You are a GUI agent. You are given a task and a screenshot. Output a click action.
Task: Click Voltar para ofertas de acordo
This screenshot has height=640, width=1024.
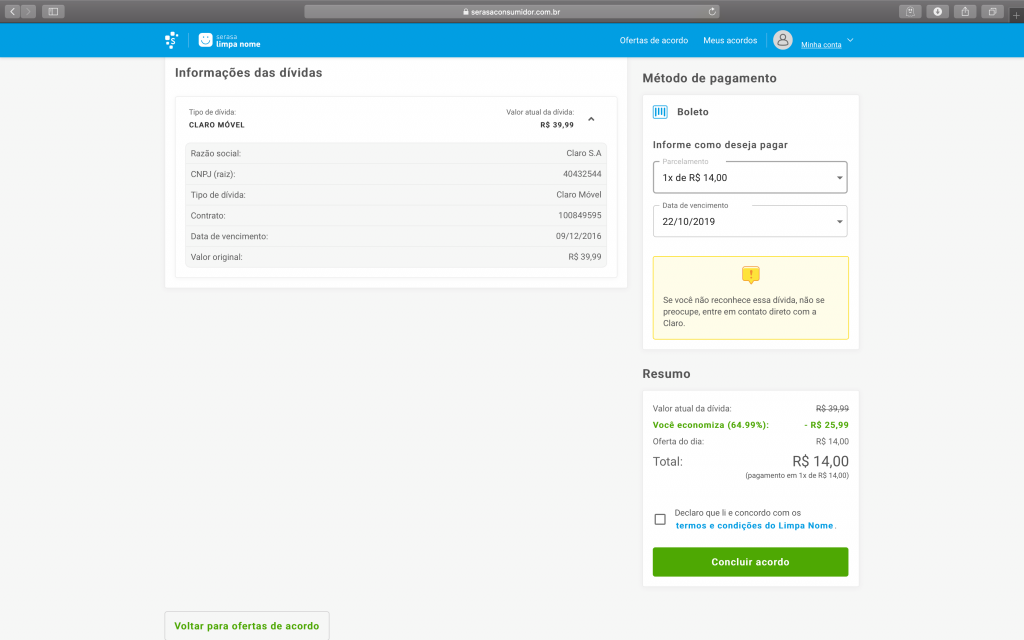coord(247,626)
